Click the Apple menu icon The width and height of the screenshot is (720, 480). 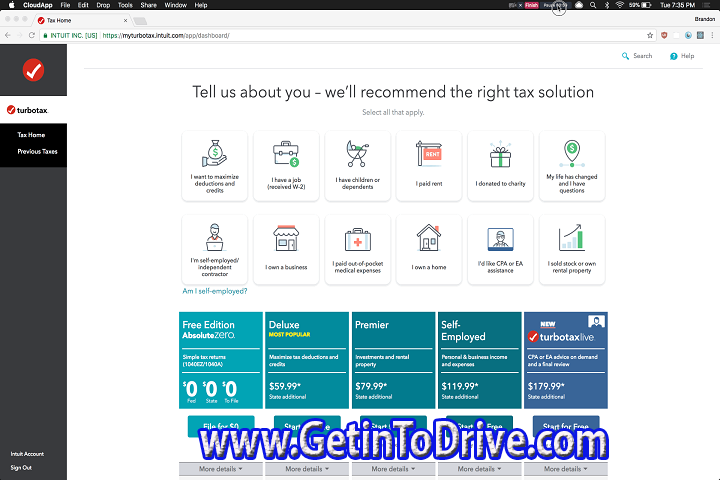coord(11,5)
